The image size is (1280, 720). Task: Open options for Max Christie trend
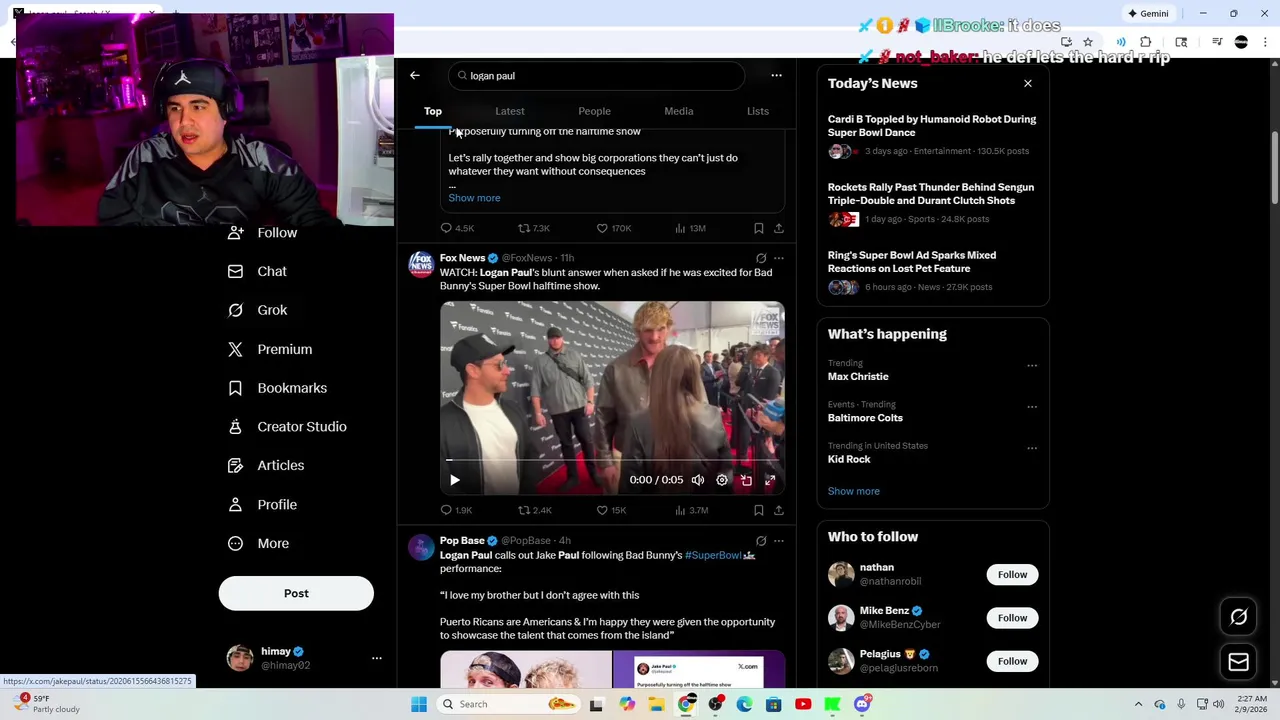point(1032,366)
